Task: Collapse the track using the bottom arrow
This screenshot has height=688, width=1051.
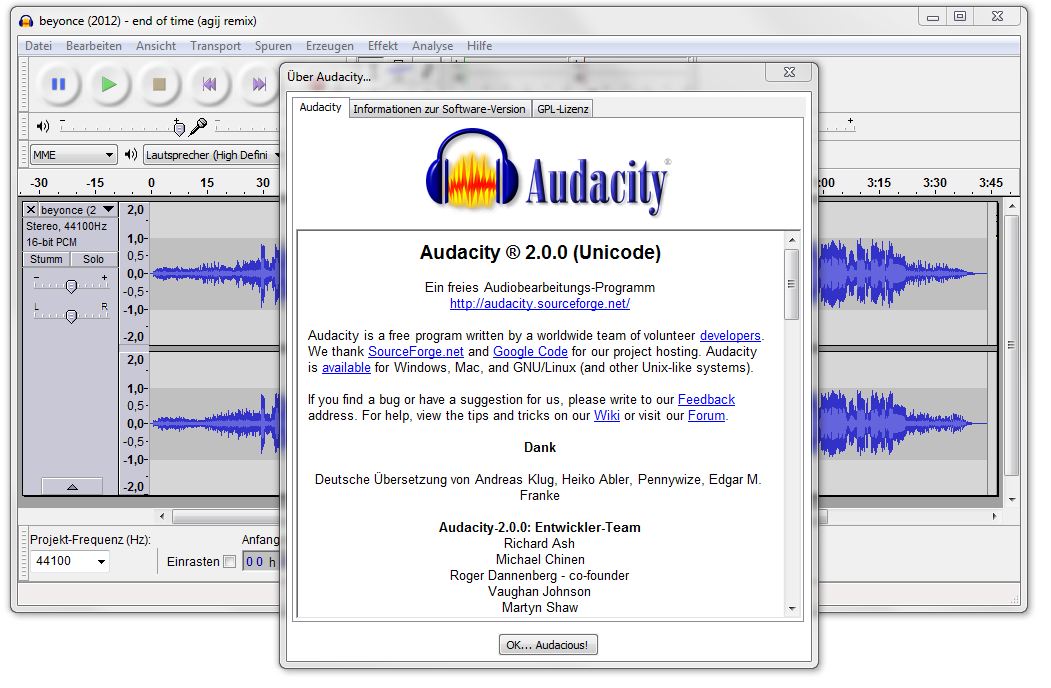Action: (x=71, y=486)
